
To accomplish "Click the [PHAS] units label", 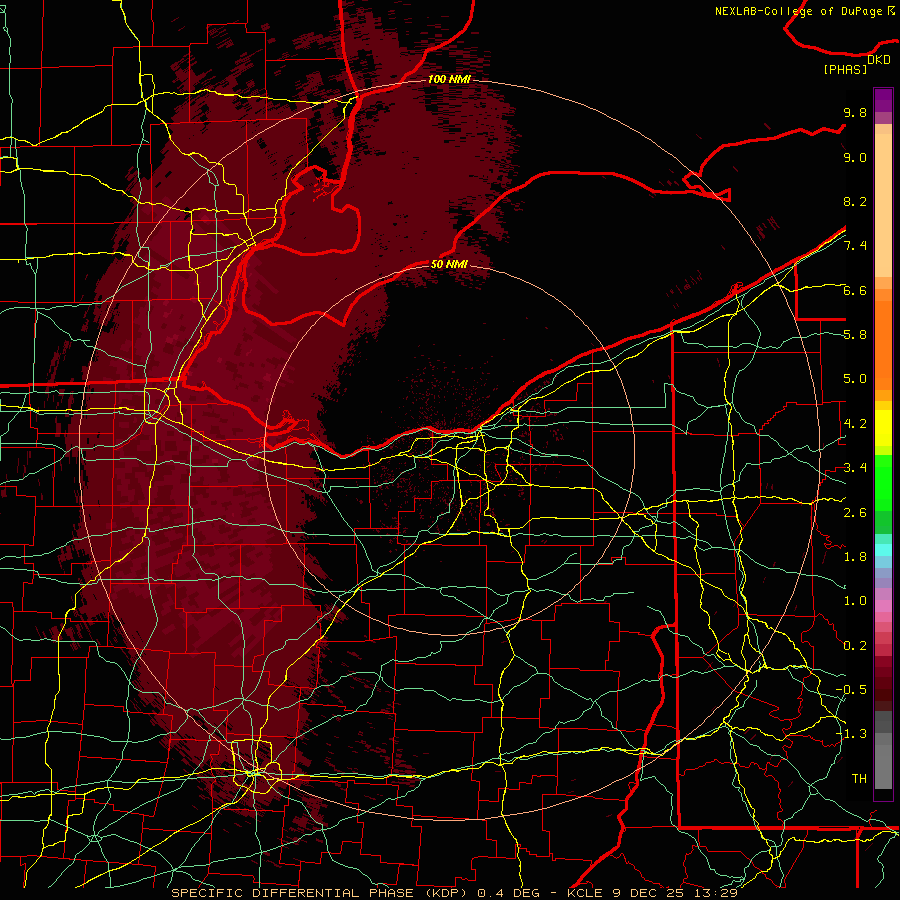I will pos(845,70).
